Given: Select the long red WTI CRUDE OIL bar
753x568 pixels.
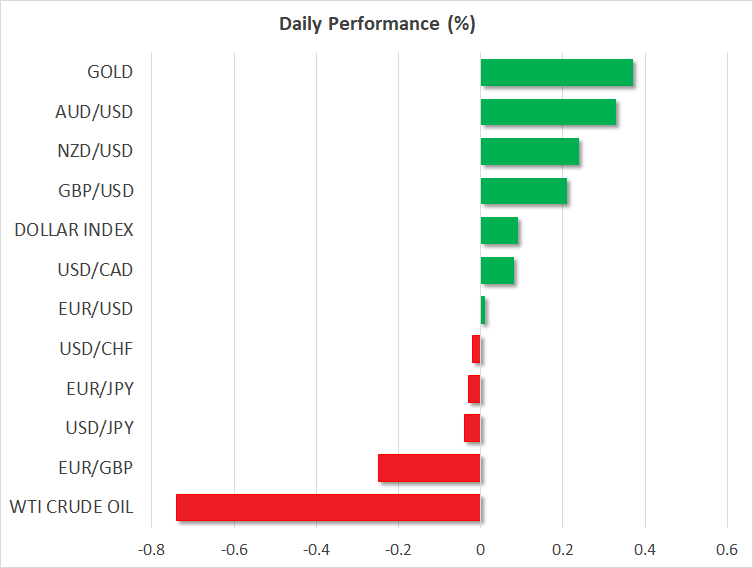Looking at the screenshot, I should click(328, 507).
